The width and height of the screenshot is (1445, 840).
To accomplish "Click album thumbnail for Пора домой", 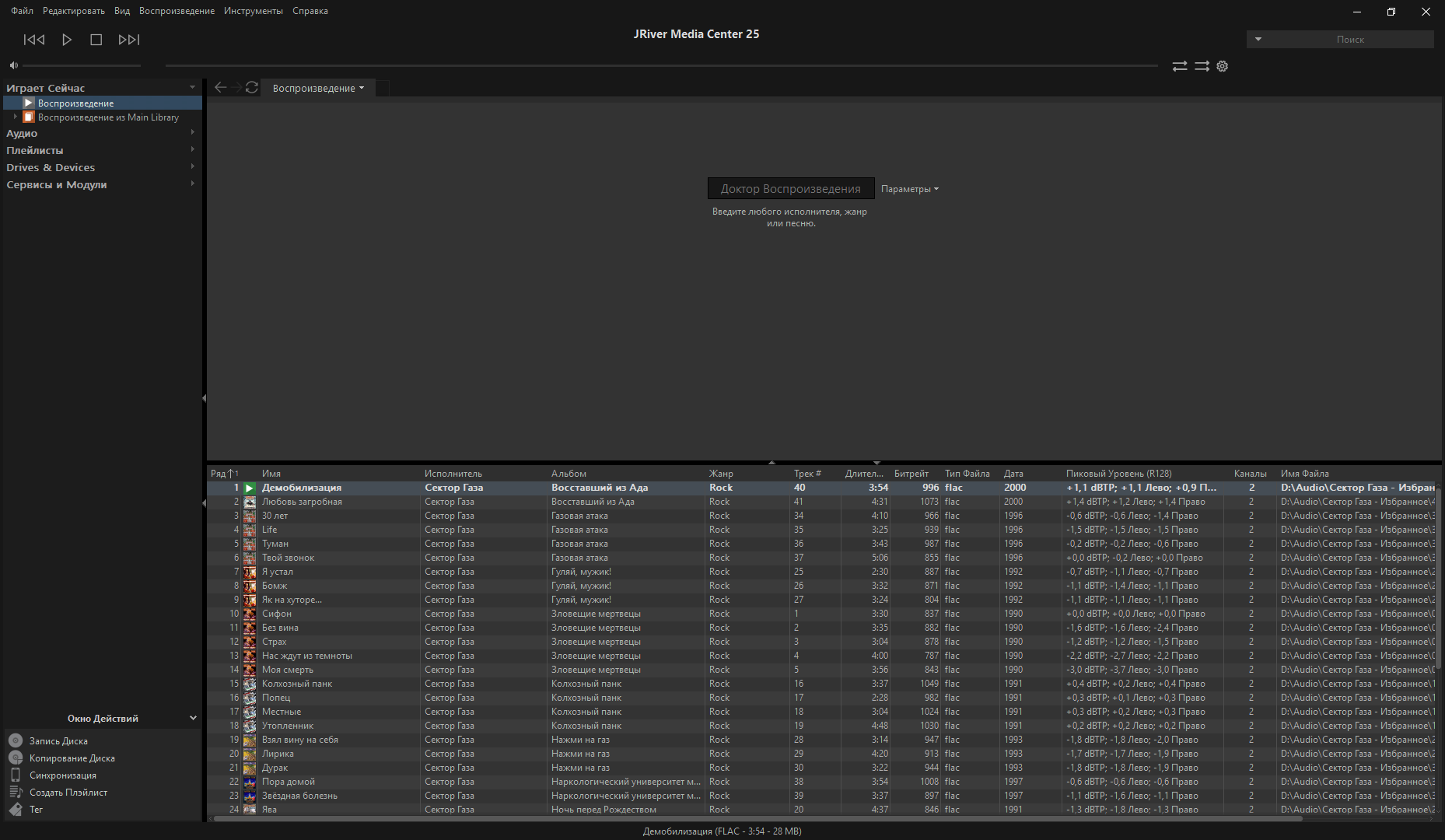I will 250,782.
